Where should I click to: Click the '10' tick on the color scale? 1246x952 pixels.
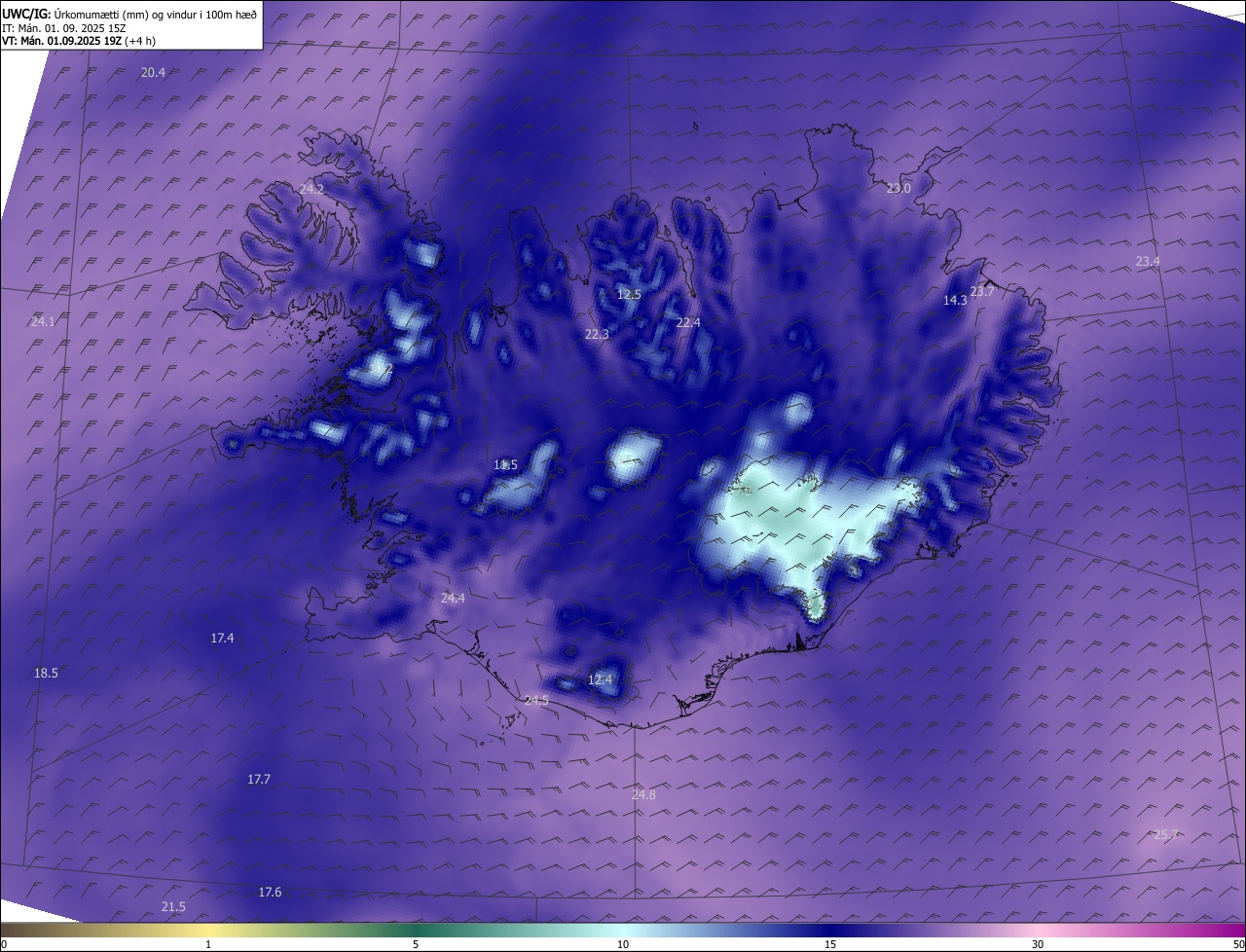coord(623,945)
